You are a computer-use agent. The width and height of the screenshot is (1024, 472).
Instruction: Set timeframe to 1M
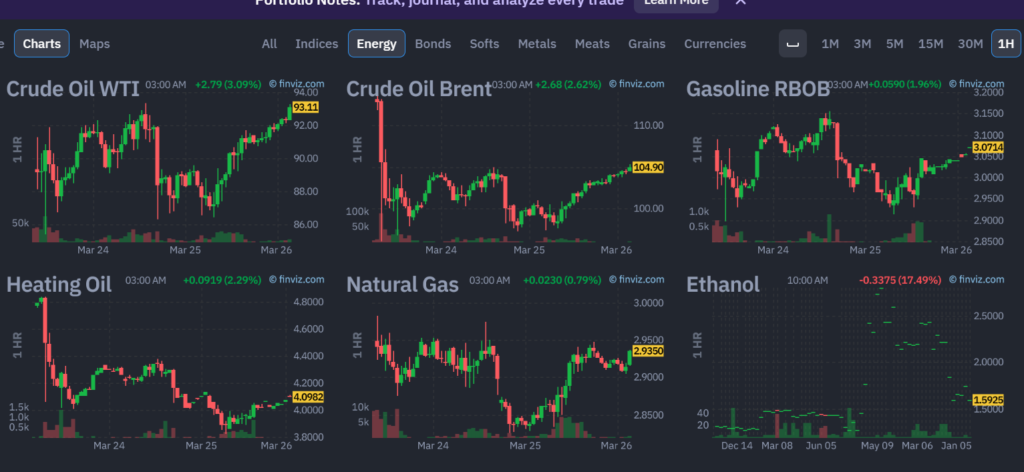830,44
